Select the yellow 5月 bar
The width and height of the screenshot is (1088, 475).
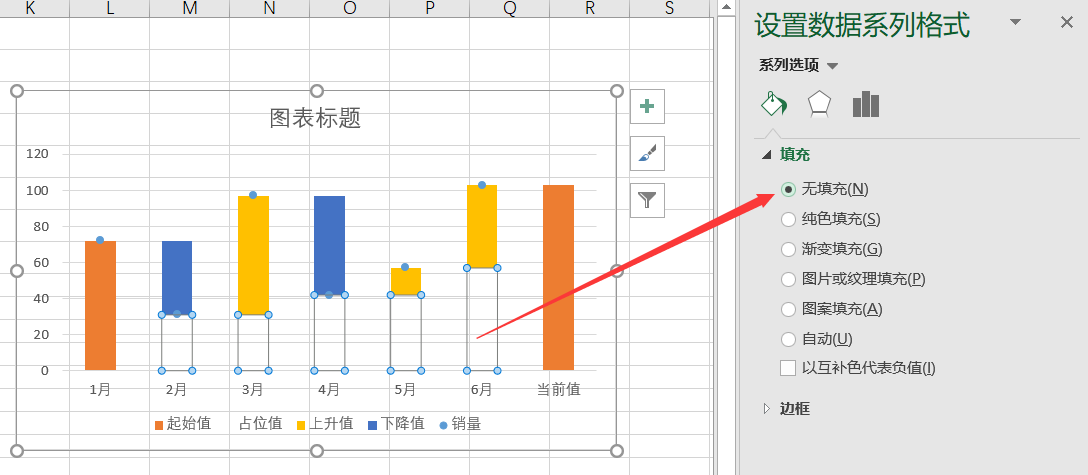(406, 281)
